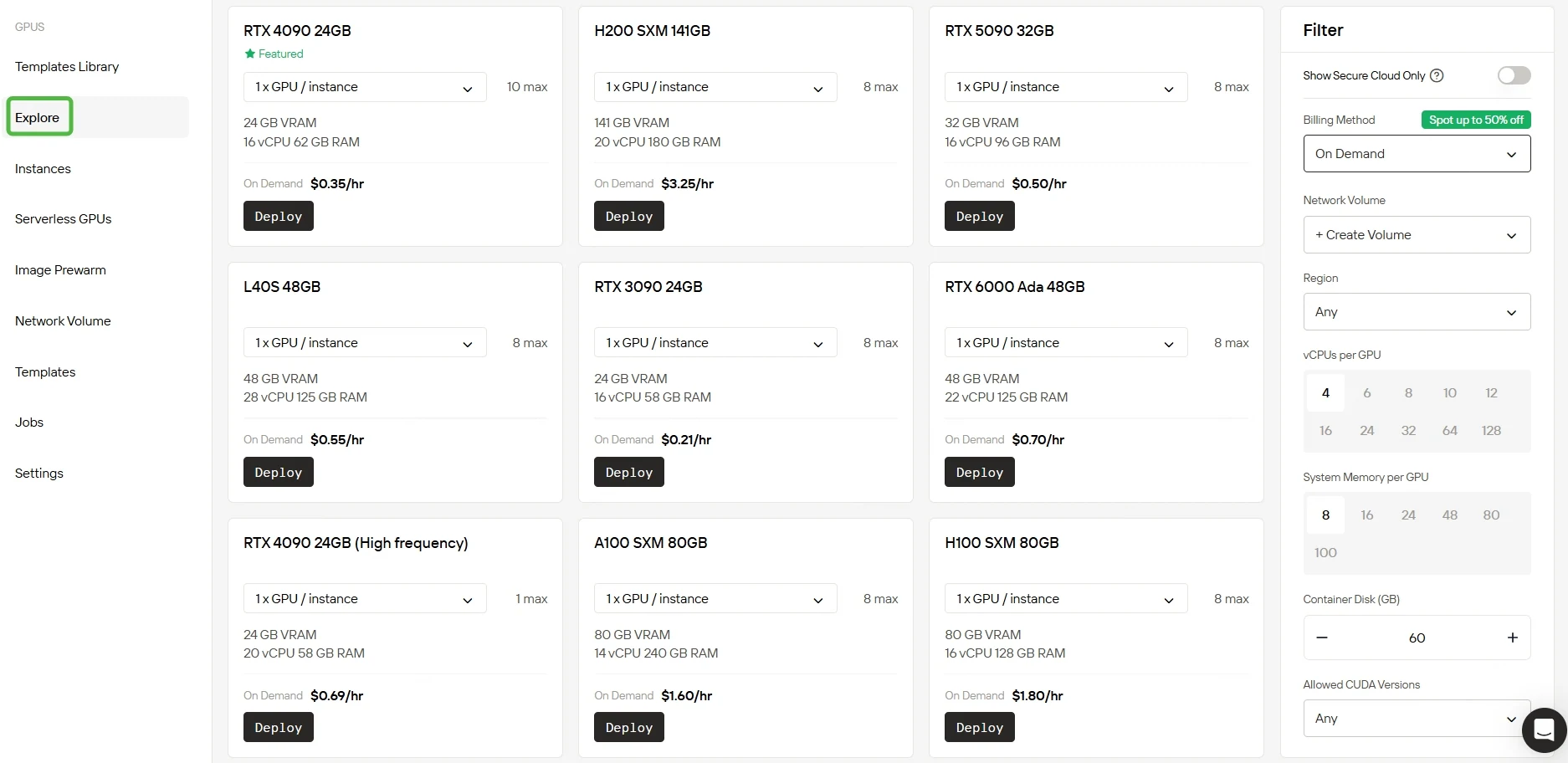Open the Billing Method On Demand dropdown

click(1417, 154)
